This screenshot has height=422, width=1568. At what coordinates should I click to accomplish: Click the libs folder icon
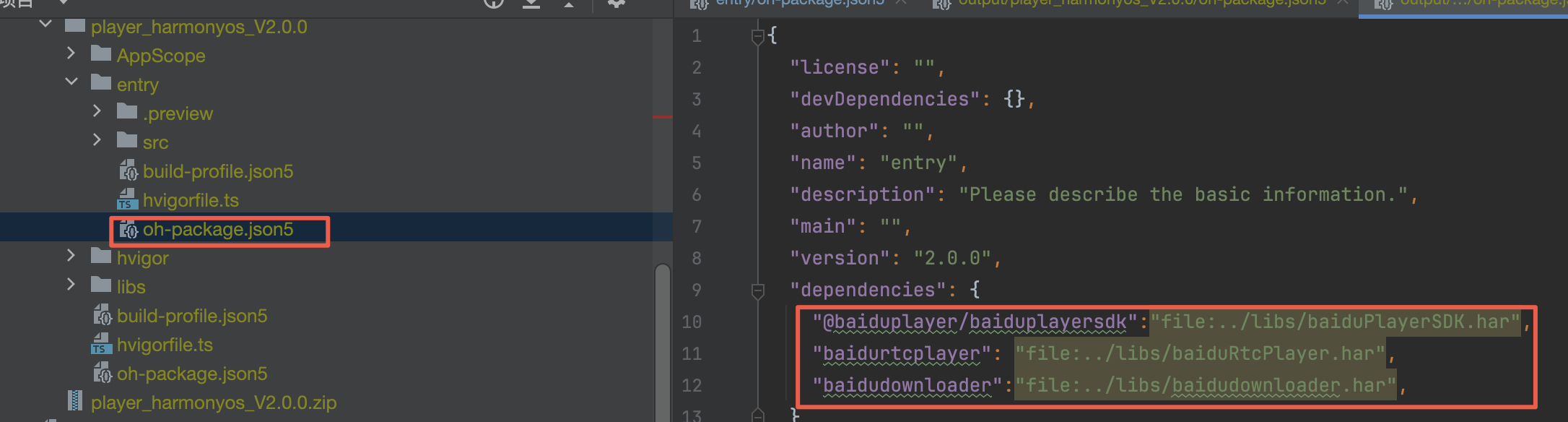101,286
